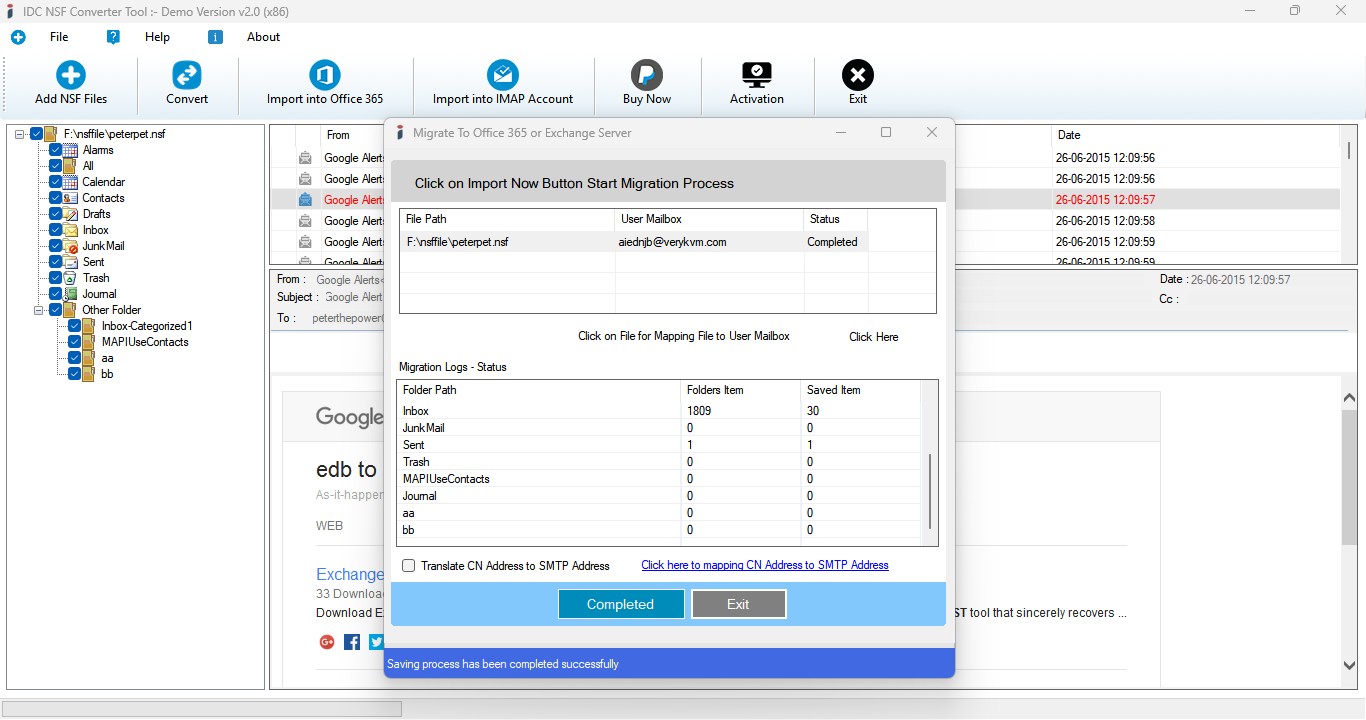Click the preview pane scroll up arrow
This screenshot has width=1366, height=720.
pos(1349,398)
